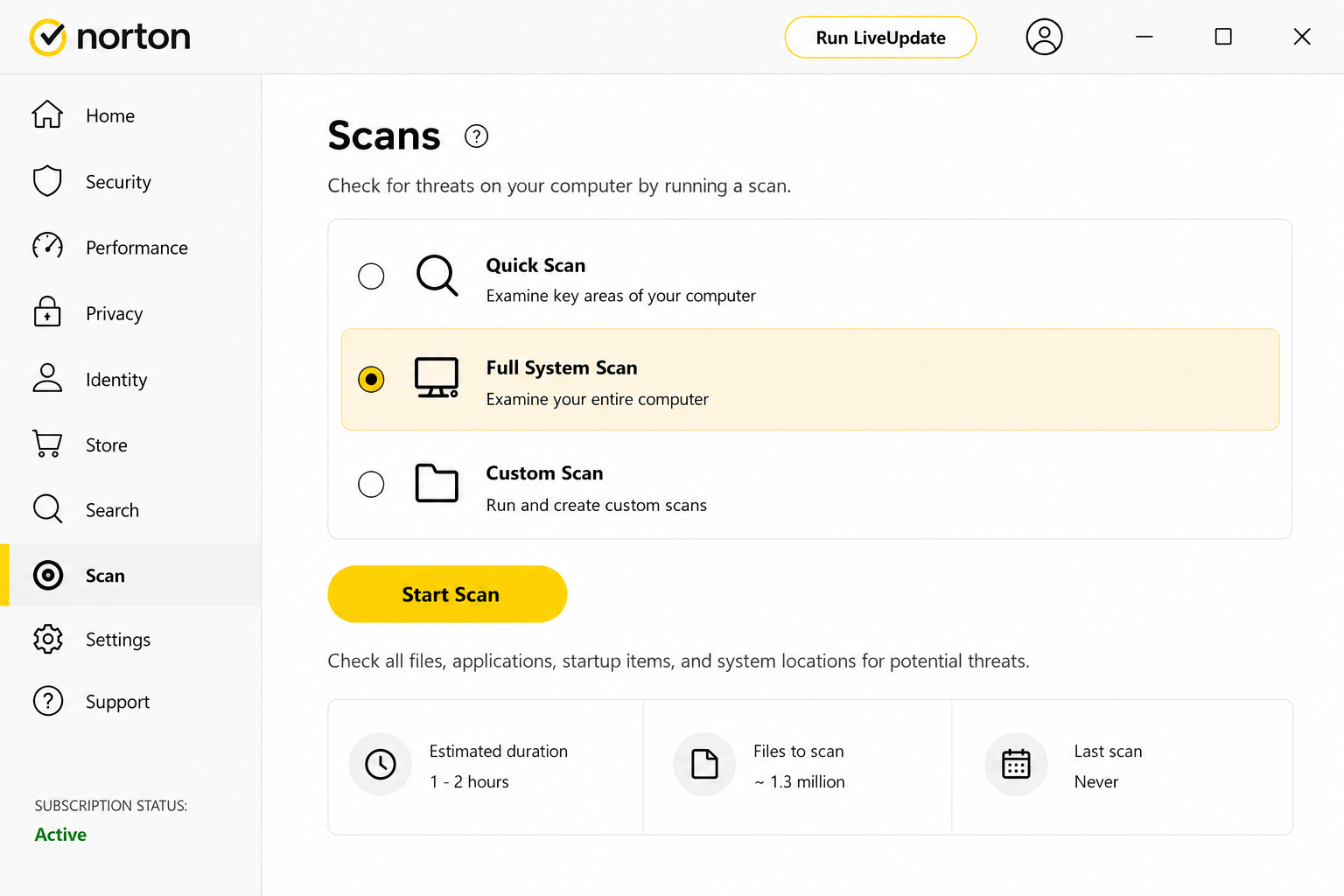Open the Identity section label
The width and height of the screenshot is (1344, 896).
(116, 380)
